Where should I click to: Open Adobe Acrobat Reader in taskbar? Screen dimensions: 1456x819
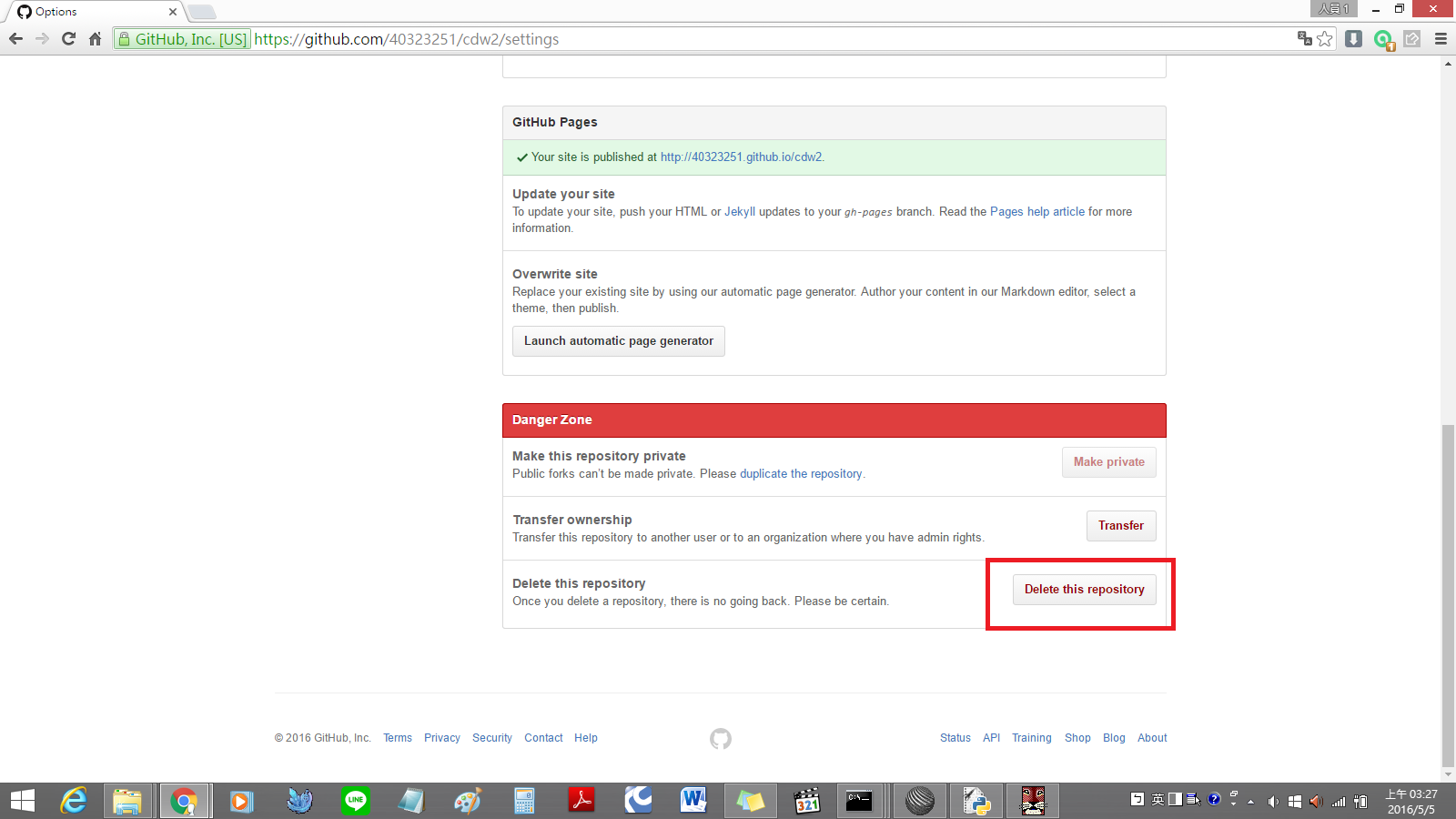[x=581, y=801]
